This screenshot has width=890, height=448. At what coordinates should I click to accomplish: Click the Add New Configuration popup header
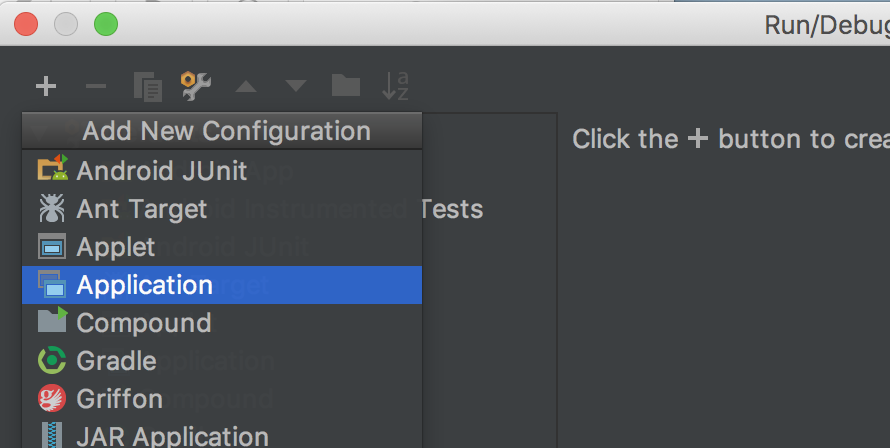[226, 131]
